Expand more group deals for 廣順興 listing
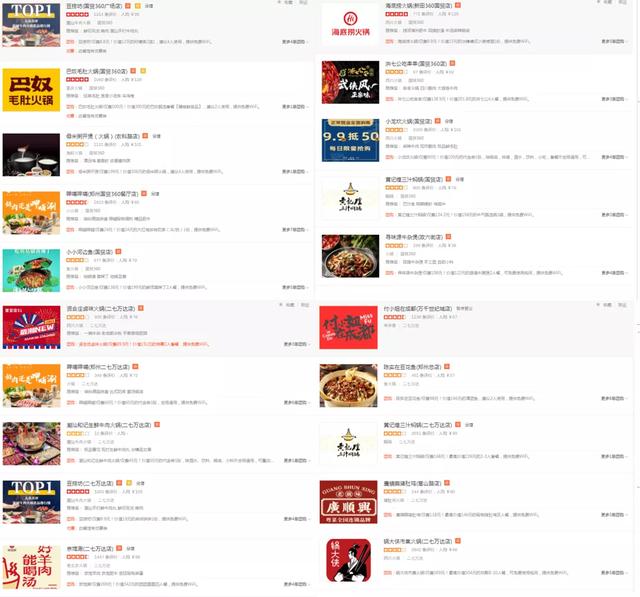The width and height of the screenshot is (640, 597). (x=614, y=515)
